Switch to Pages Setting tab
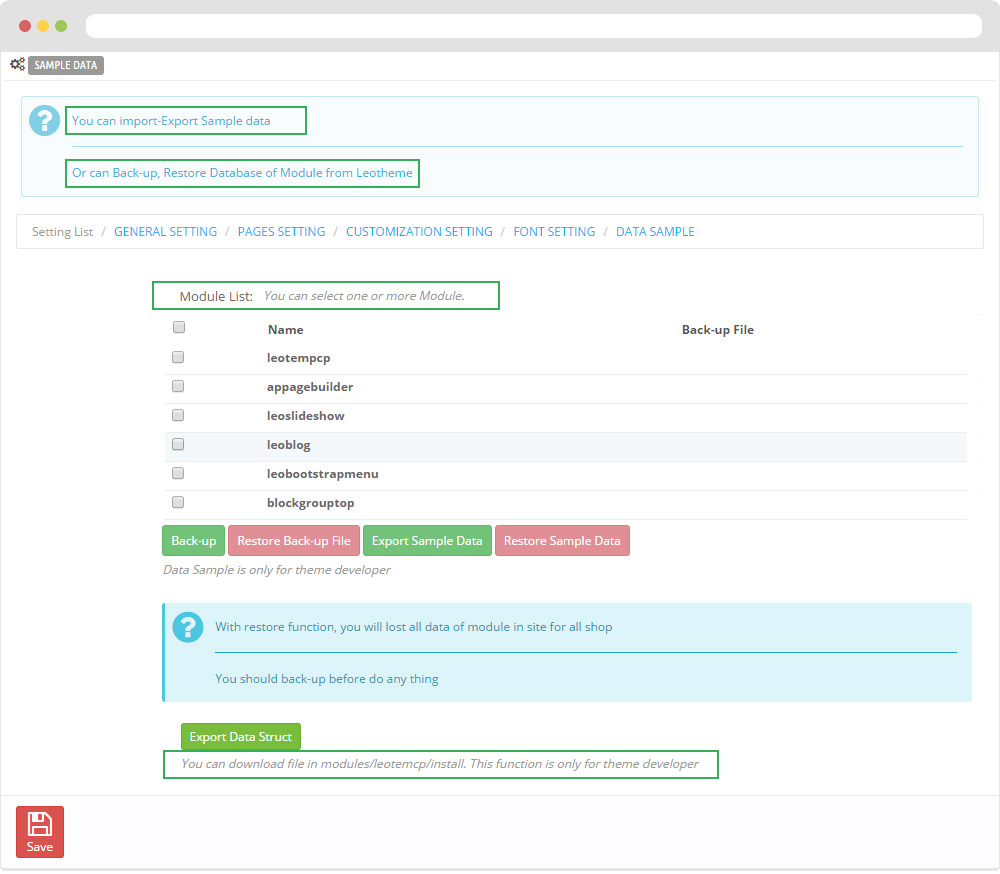This screenshot has height=874, width=1000. [281, 232]
